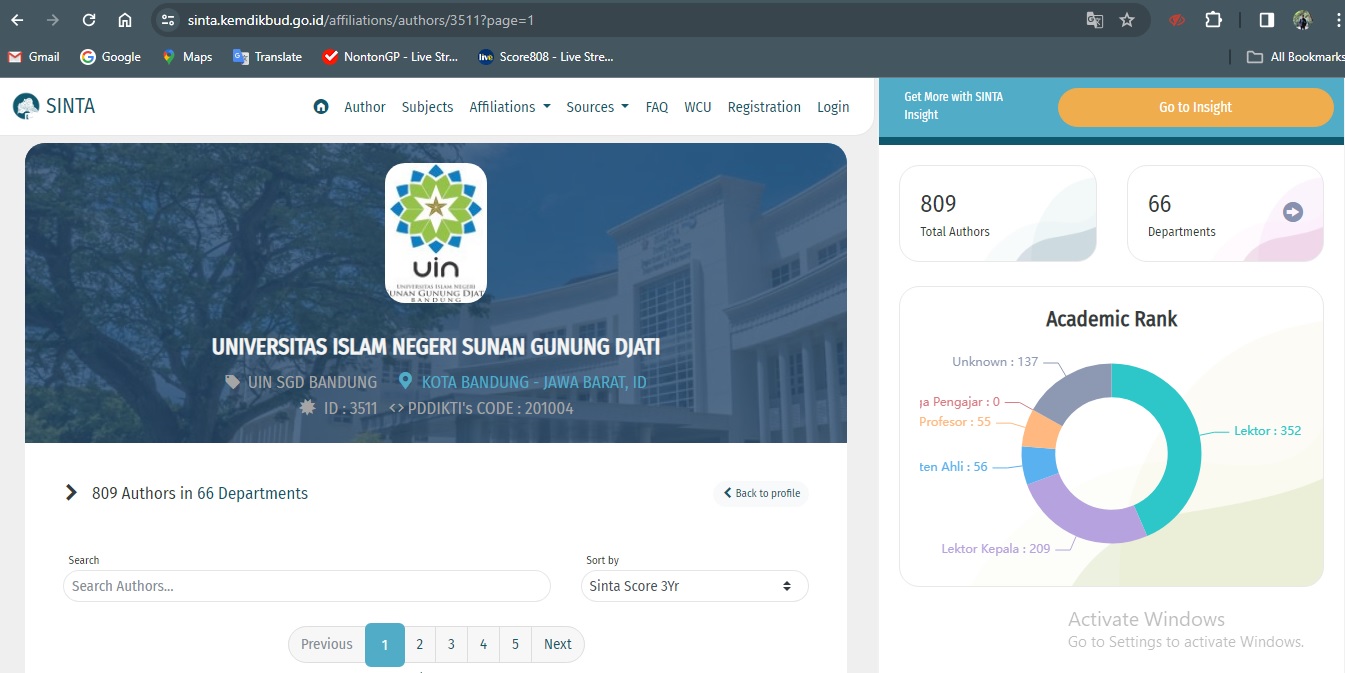Viewport: 1345px width, 673px height.
Task: Go to page 3 of authors
Action: point(451,644)
